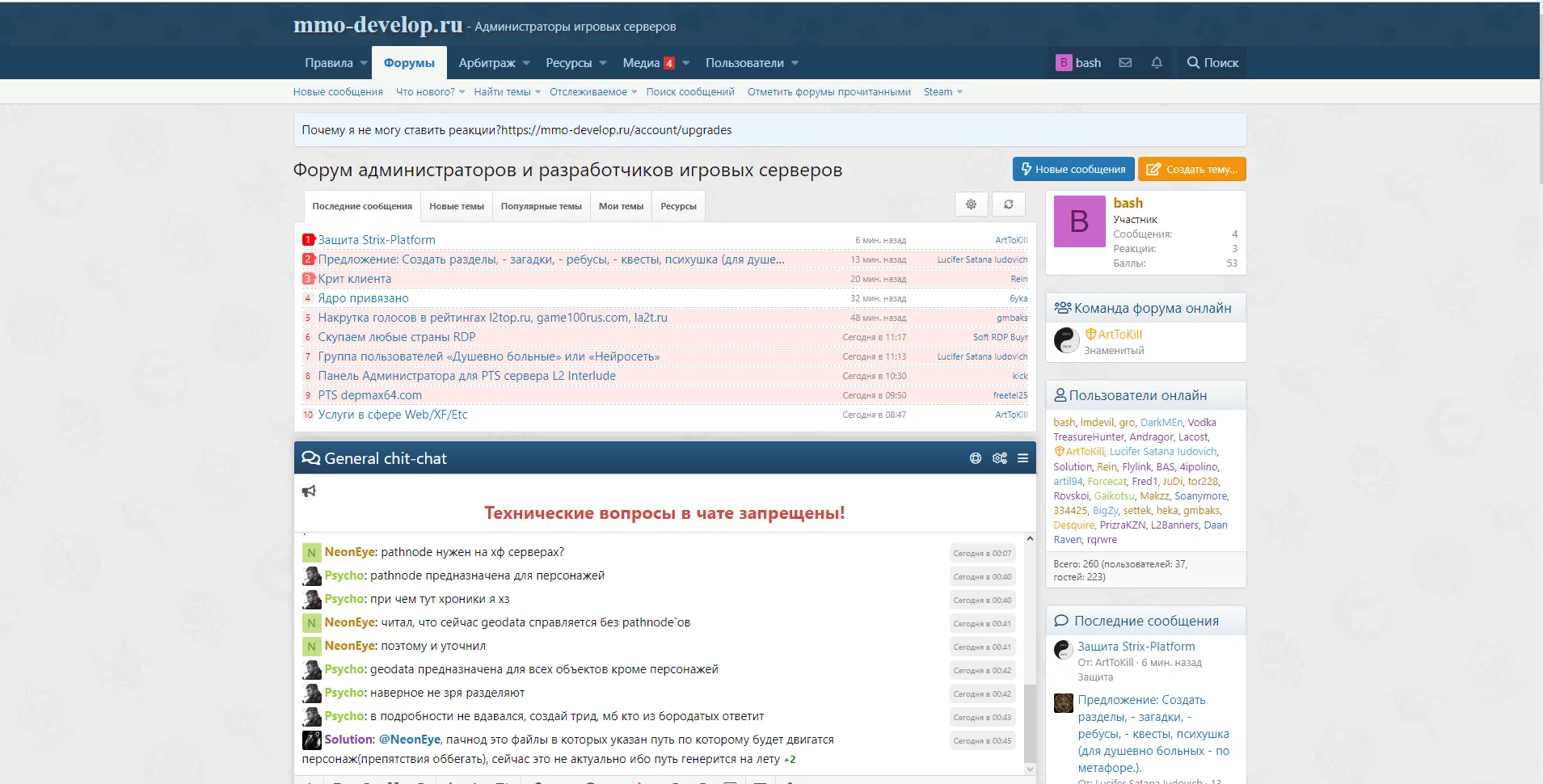The width and height of the screenshot is (1543, 784).
Task: Expand the Steam submenu
Action: [959, 92]
